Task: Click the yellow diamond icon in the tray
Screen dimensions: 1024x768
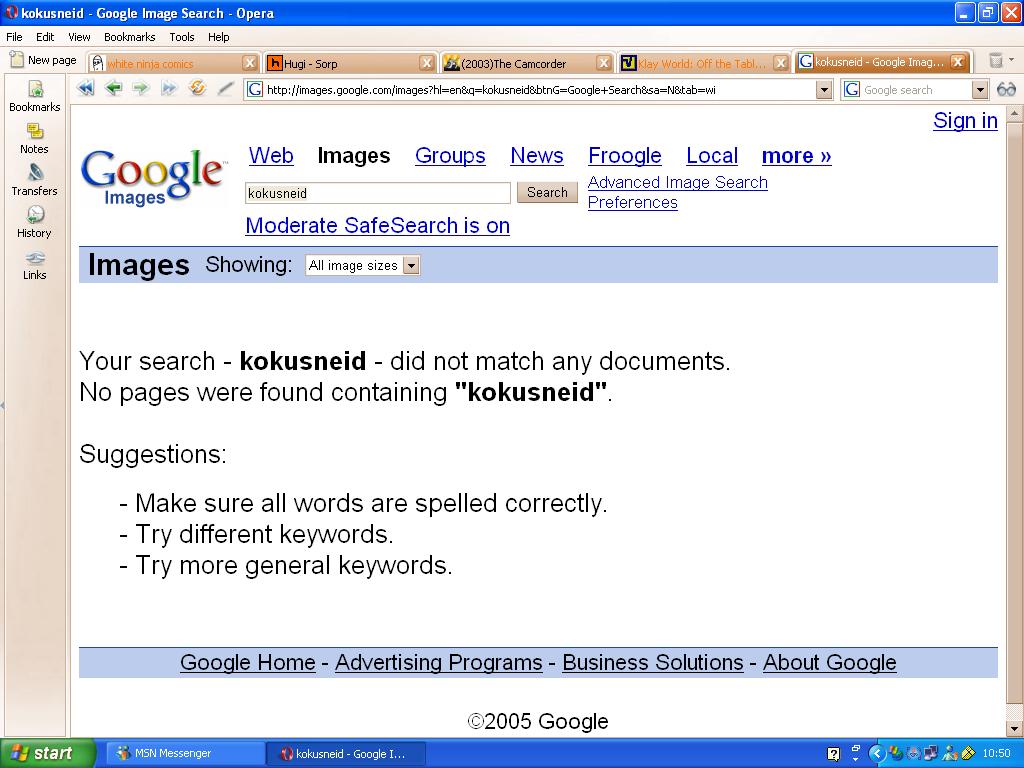Action: (x=968, y=754)
